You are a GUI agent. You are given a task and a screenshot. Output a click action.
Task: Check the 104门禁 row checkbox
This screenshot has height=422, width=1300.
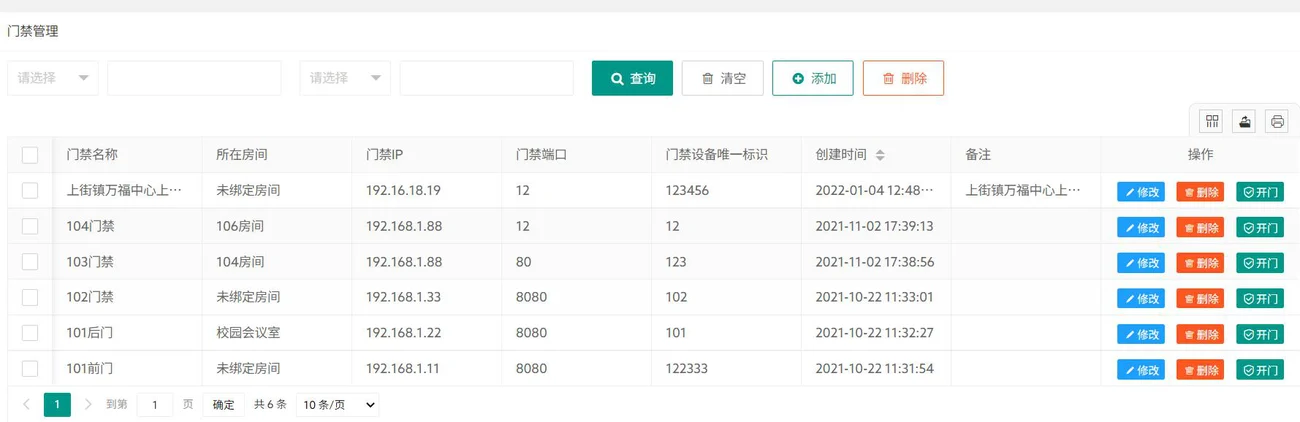coord(30,226)
